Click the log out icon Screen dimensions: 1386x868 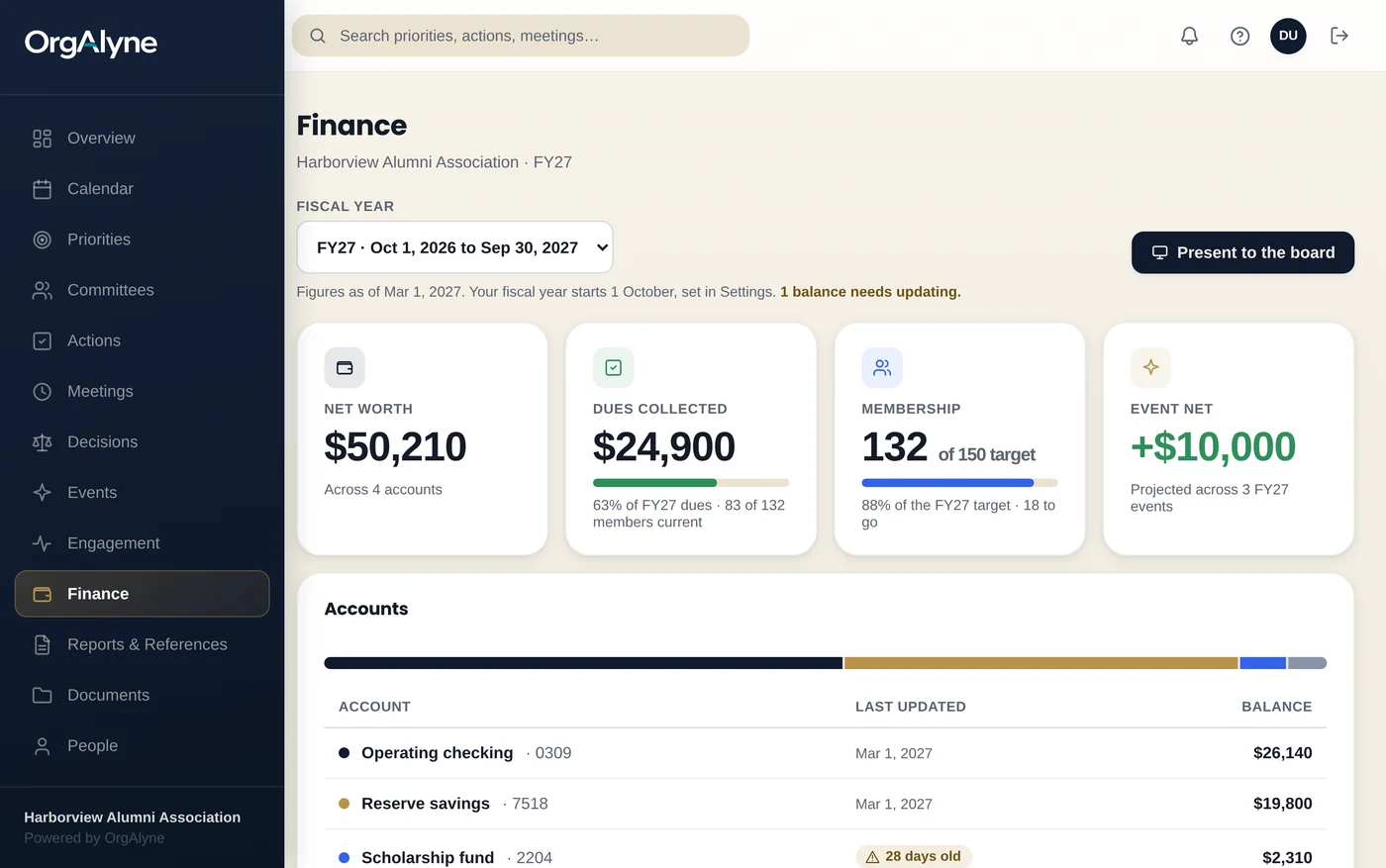click(x=1339, y=36)
